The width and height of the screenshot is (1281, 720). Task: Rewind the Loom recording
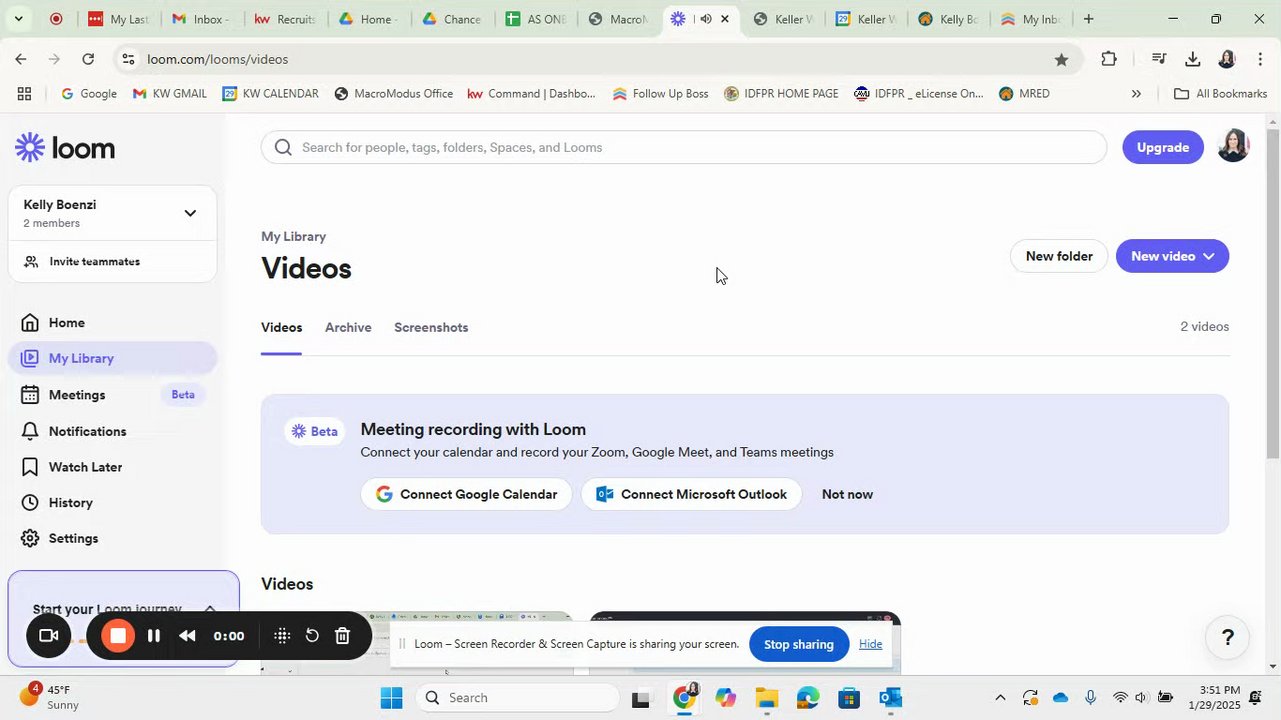click(187, 636)
